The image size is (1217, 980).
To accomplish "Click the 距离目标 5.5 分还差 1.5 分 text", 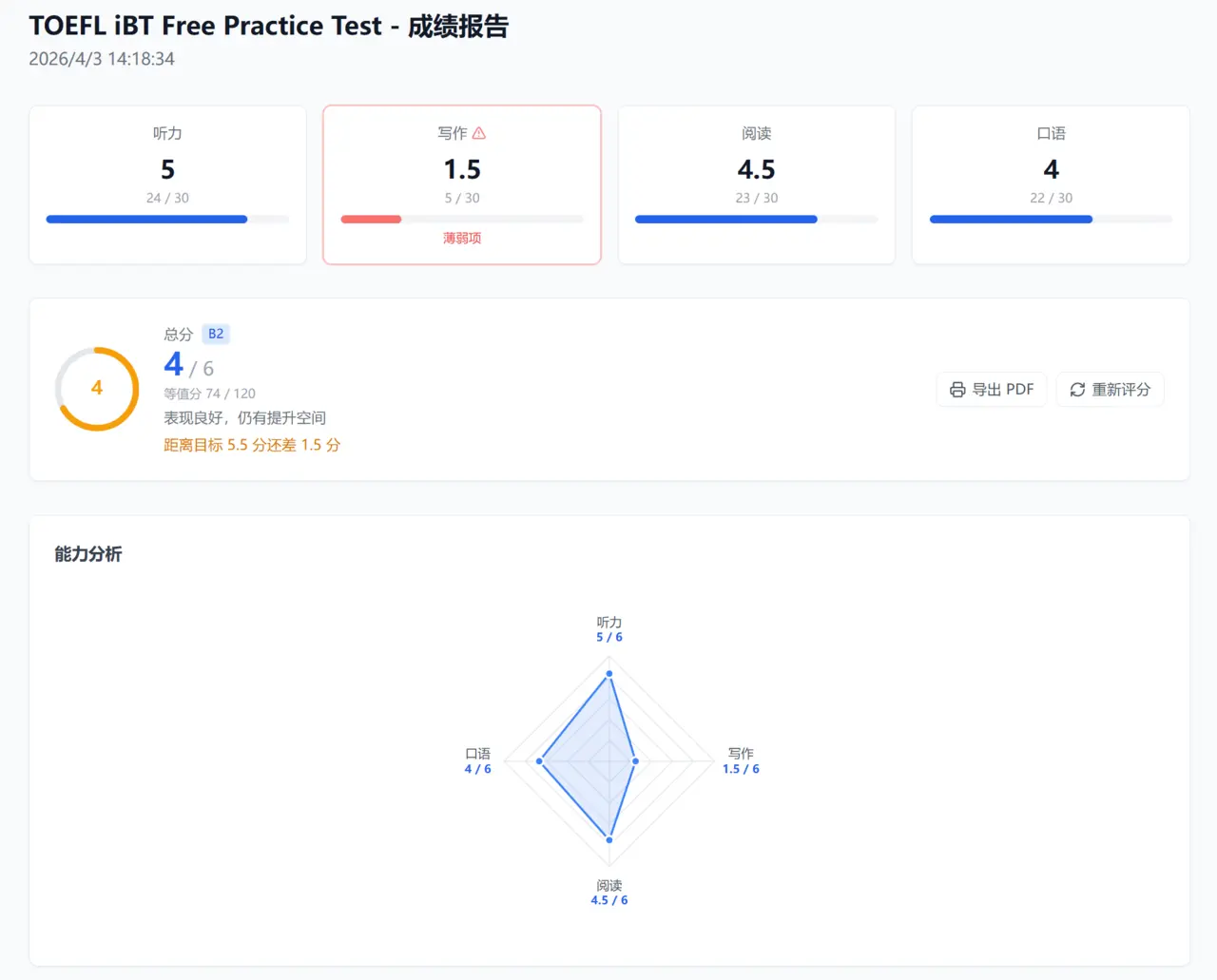I will click(252, 445).
